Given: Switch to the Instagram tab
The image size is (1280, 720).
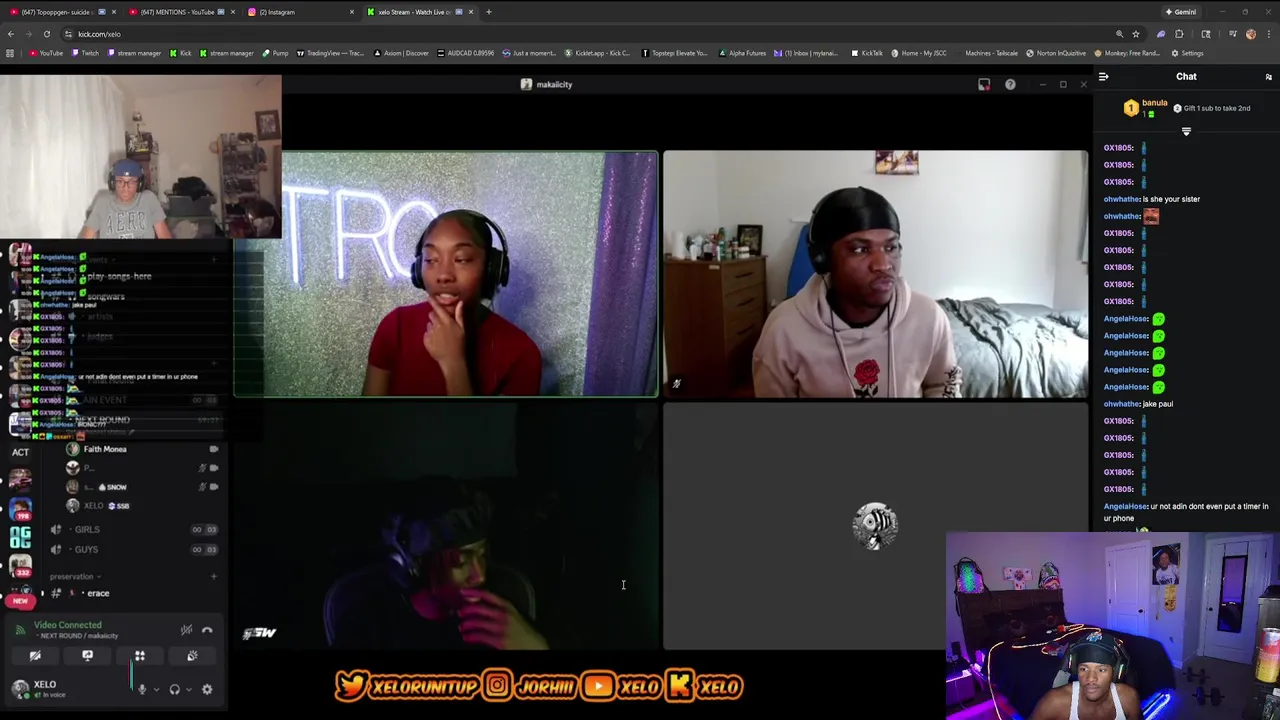Looking at the screenshot, I should pyautogui.click(x=300, y=12).
